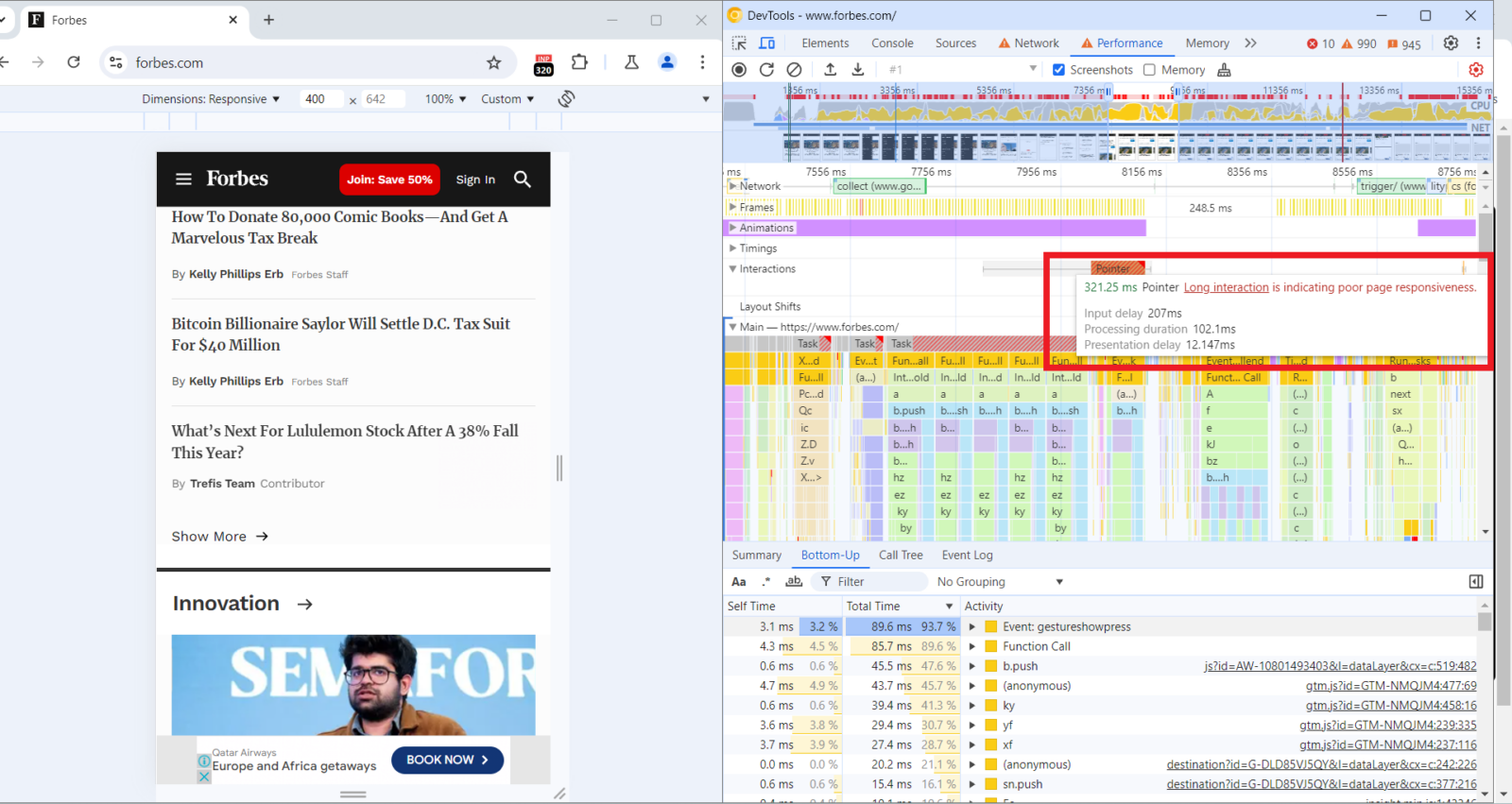
Task: Enable the Memory checkbox
Action: click(x=1149, y=70)
